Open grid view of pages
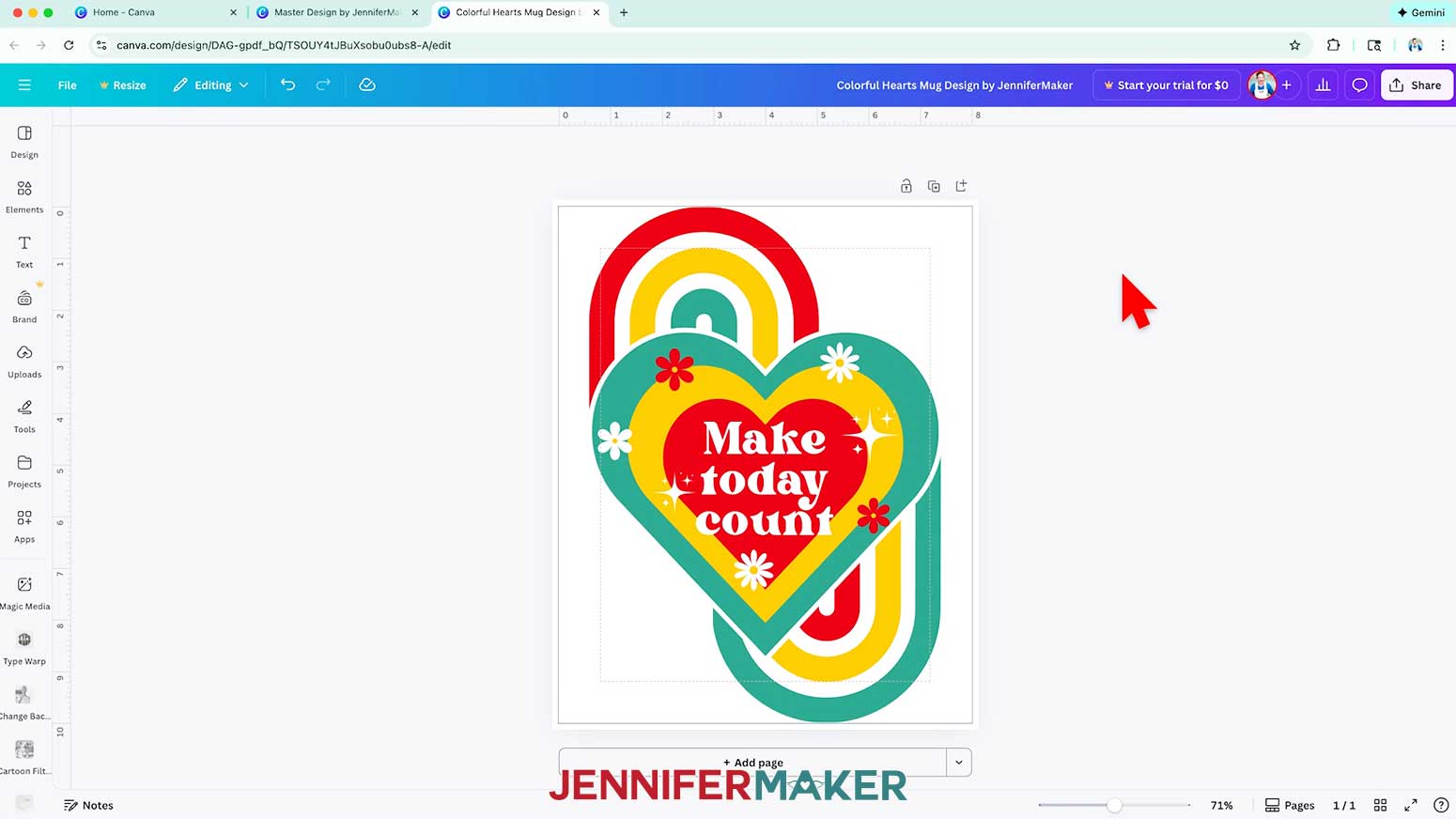This screenshot has width=1456, height=819. (1380, 805)
